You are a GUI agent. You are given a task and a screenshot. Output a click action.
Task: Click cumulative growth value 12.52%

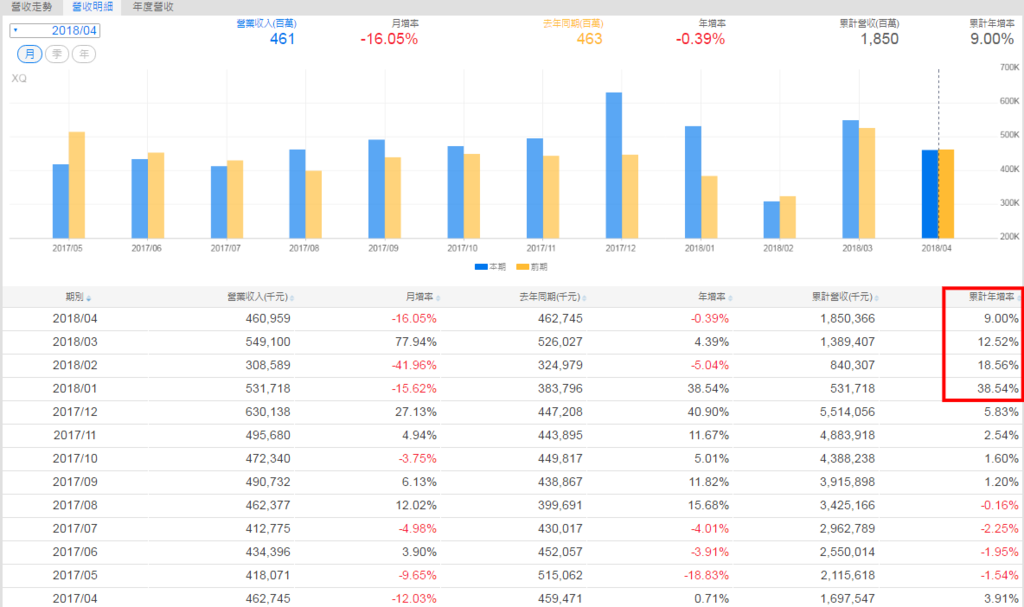[998, 342]
